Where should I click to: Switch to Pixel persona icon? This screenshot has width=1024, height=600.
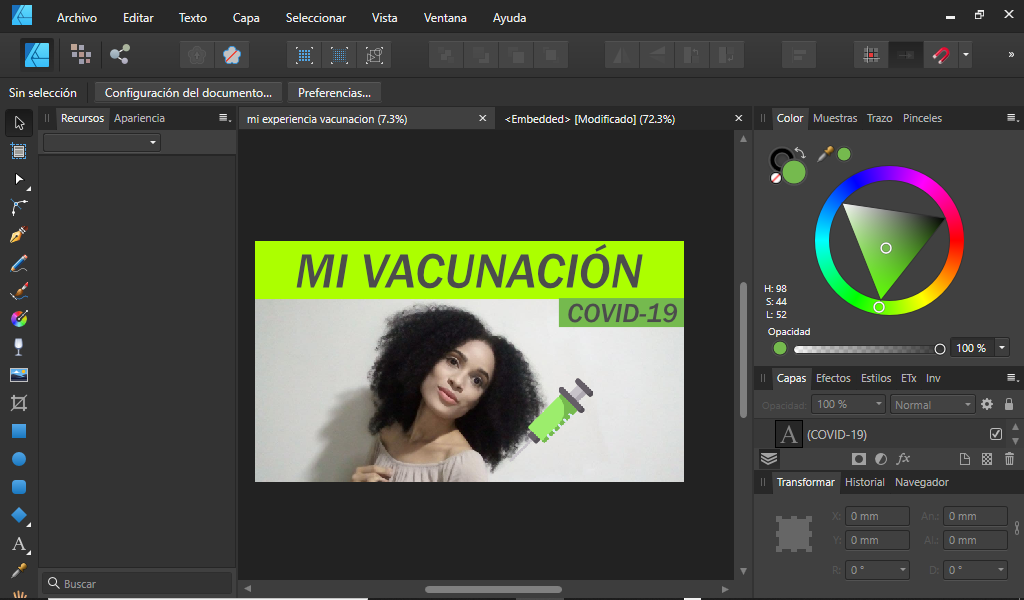(81, 55)
